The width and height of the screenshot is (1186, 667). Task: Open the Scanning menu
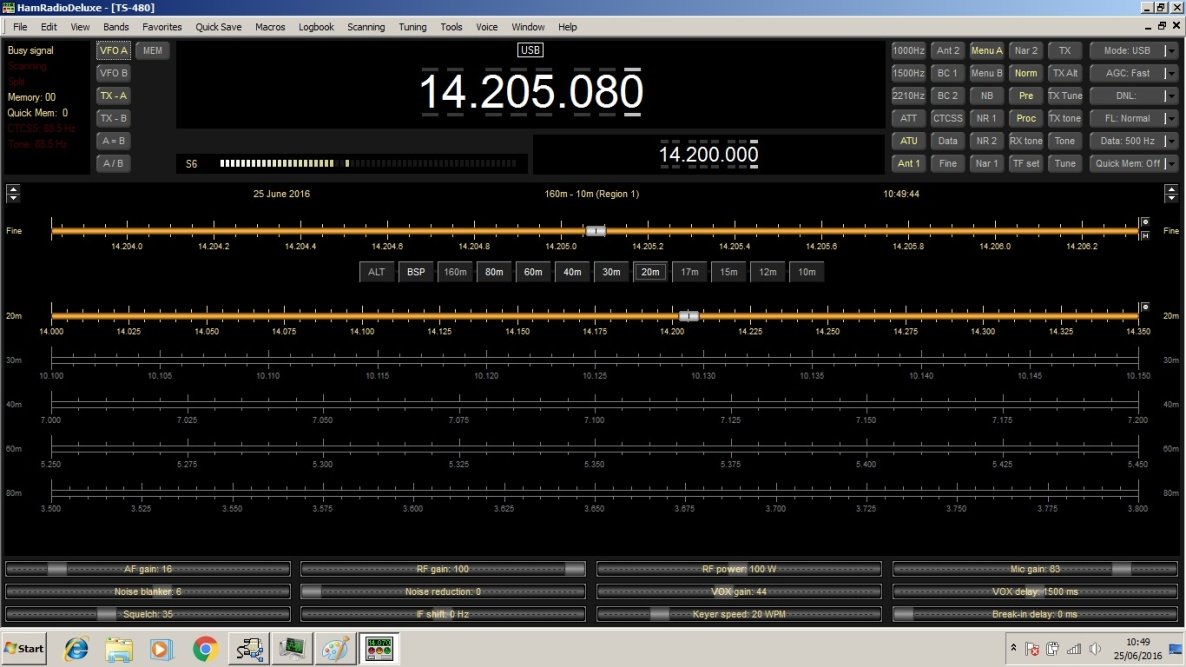[x=365, y=26]
